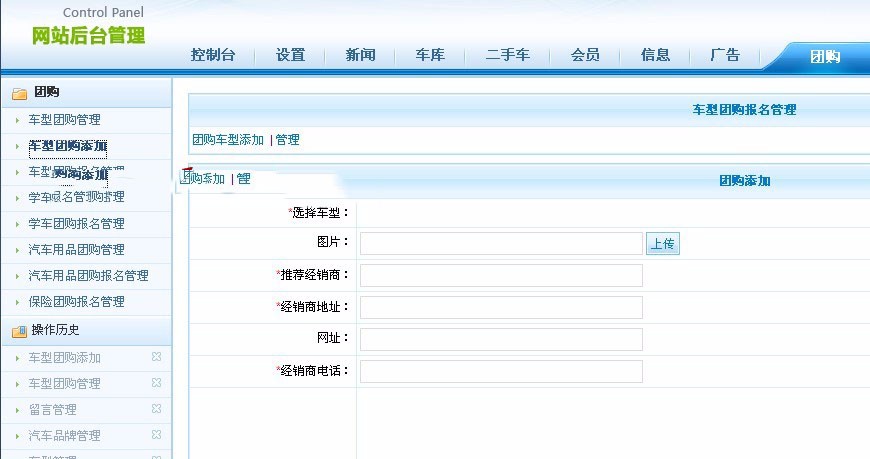The image size is (870, 459).
Task: Click the 车型团购报名管理 panel heading
Action: [x=744, y=110]
